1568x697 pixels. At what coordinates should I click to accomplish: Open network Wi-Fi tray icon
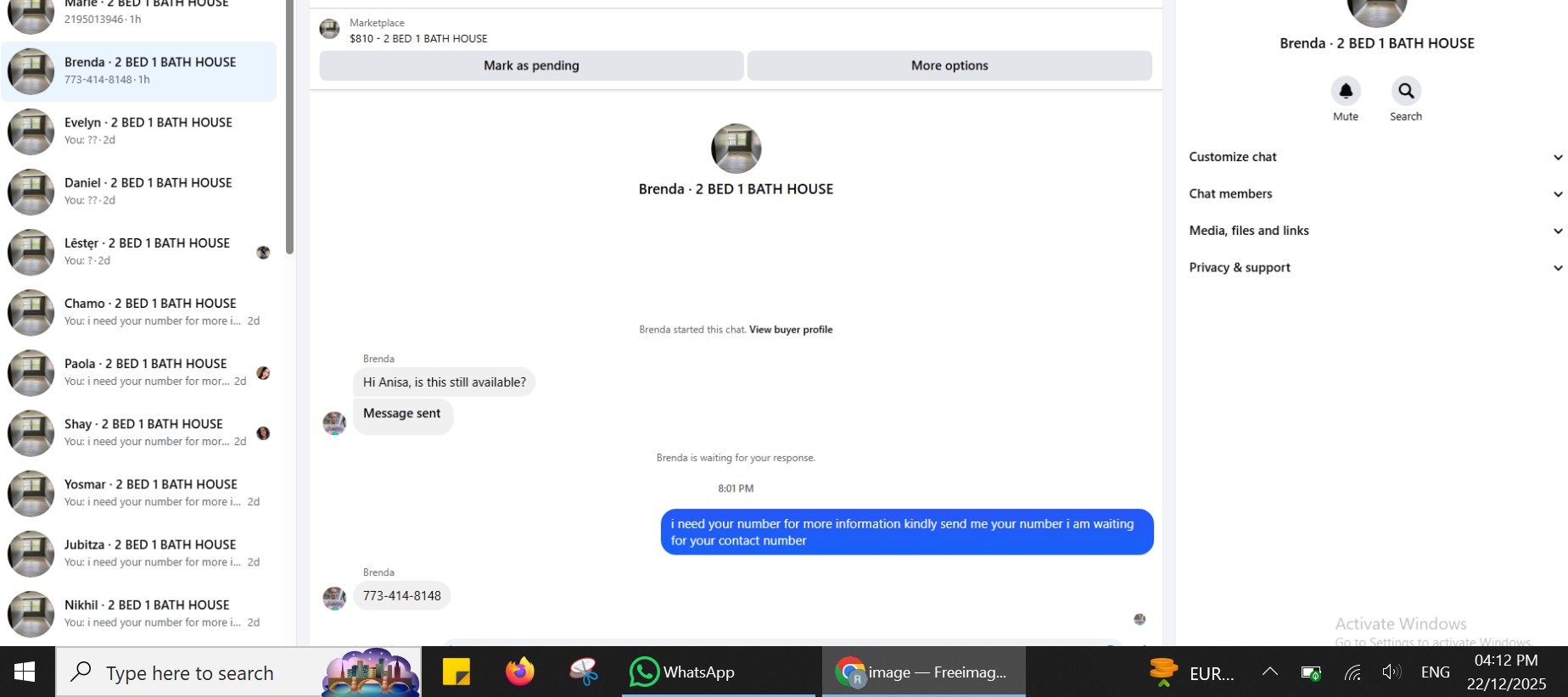(1352, 672)
